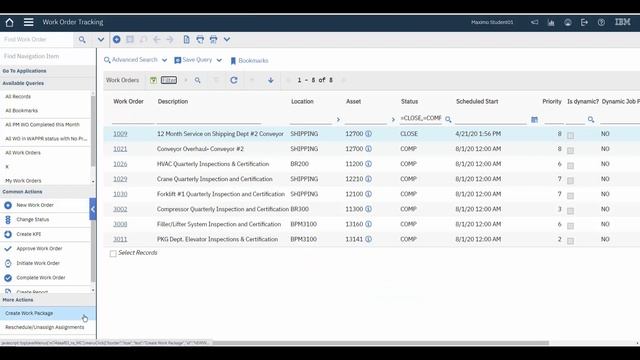The height and width of the screenshot is (360, 640).
Task: Click the Sign Out icon in header
Action: (584, 22)
